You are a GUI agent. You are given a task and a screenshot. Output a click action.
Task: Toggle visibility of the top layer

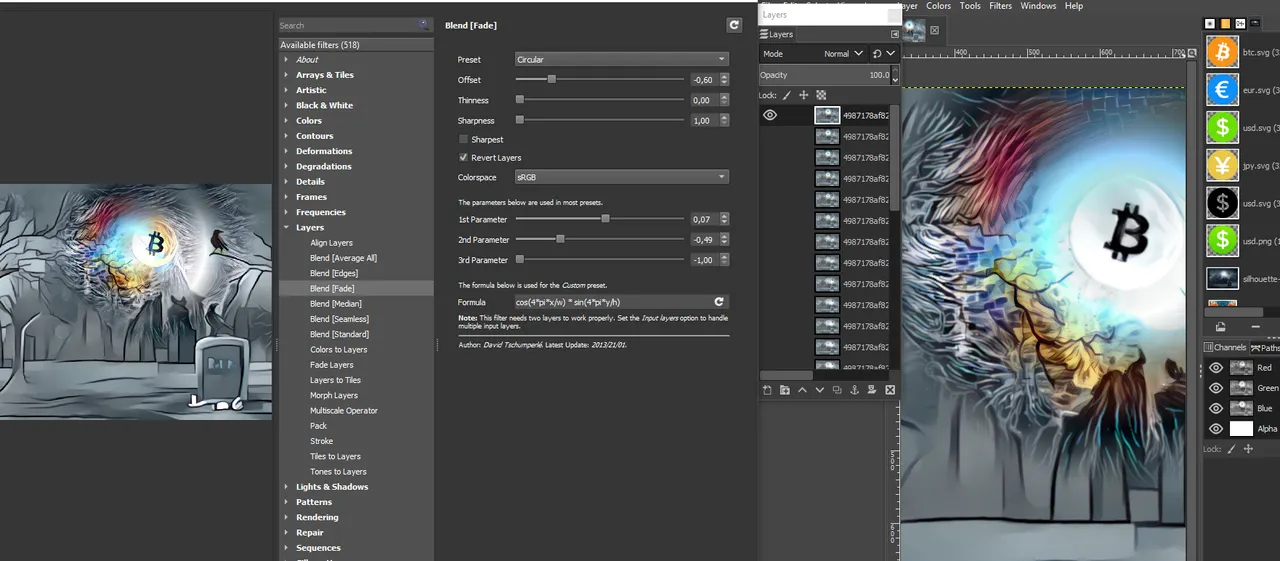coord(770,115)
